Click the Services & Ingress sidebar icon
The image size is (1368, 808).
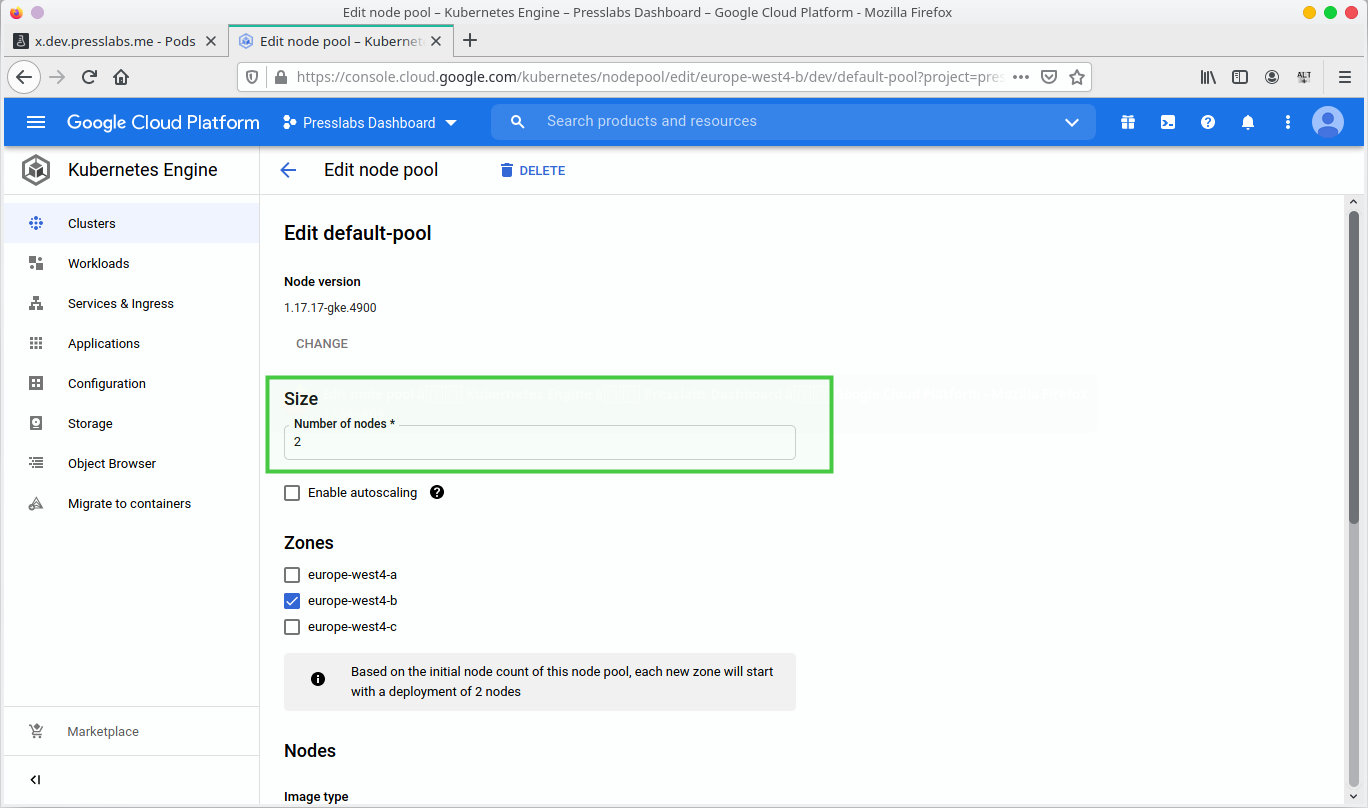click(x=36, y=303)
